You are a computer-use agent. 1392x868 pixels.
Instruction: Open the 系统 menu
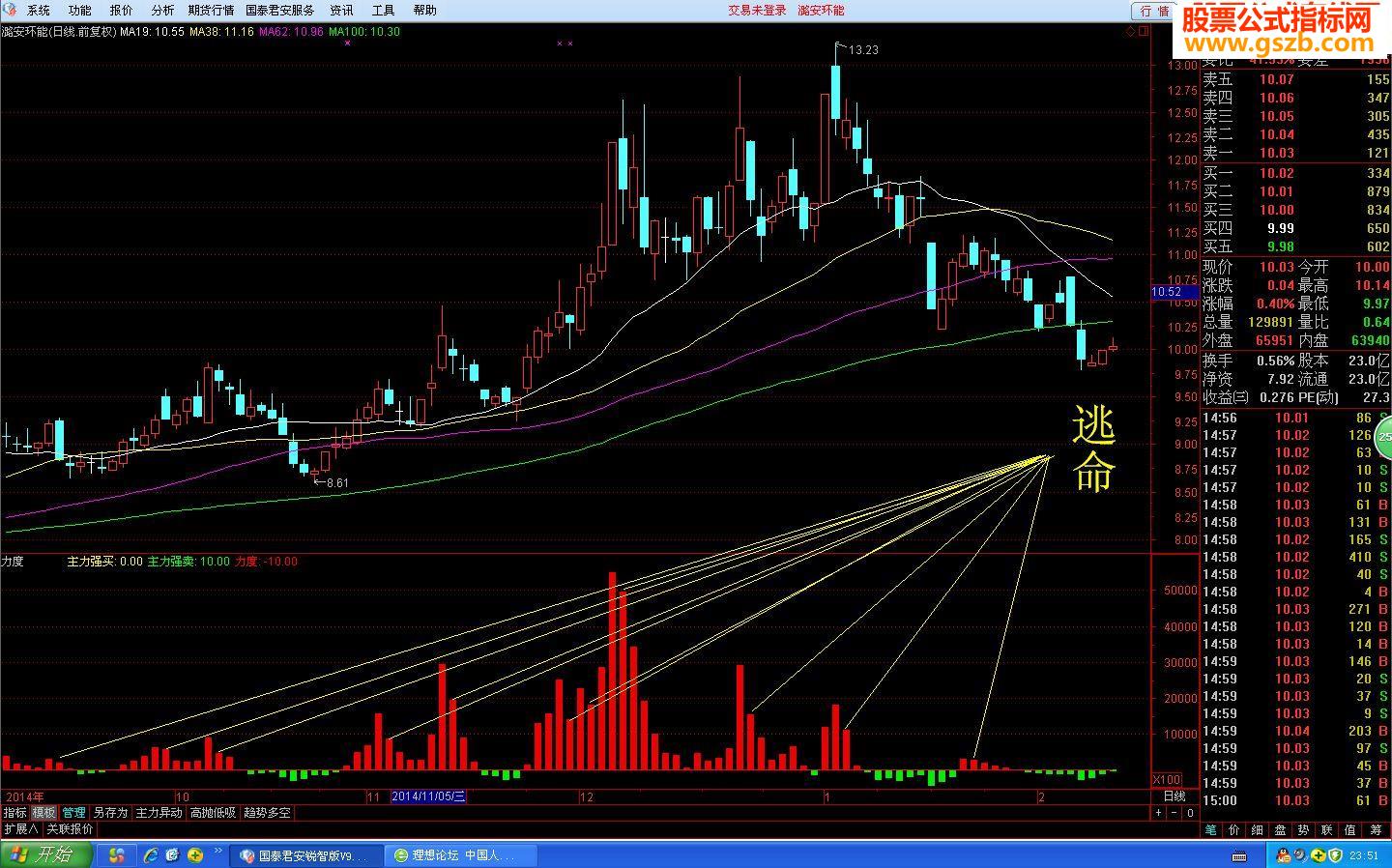[x=39, y=10]
